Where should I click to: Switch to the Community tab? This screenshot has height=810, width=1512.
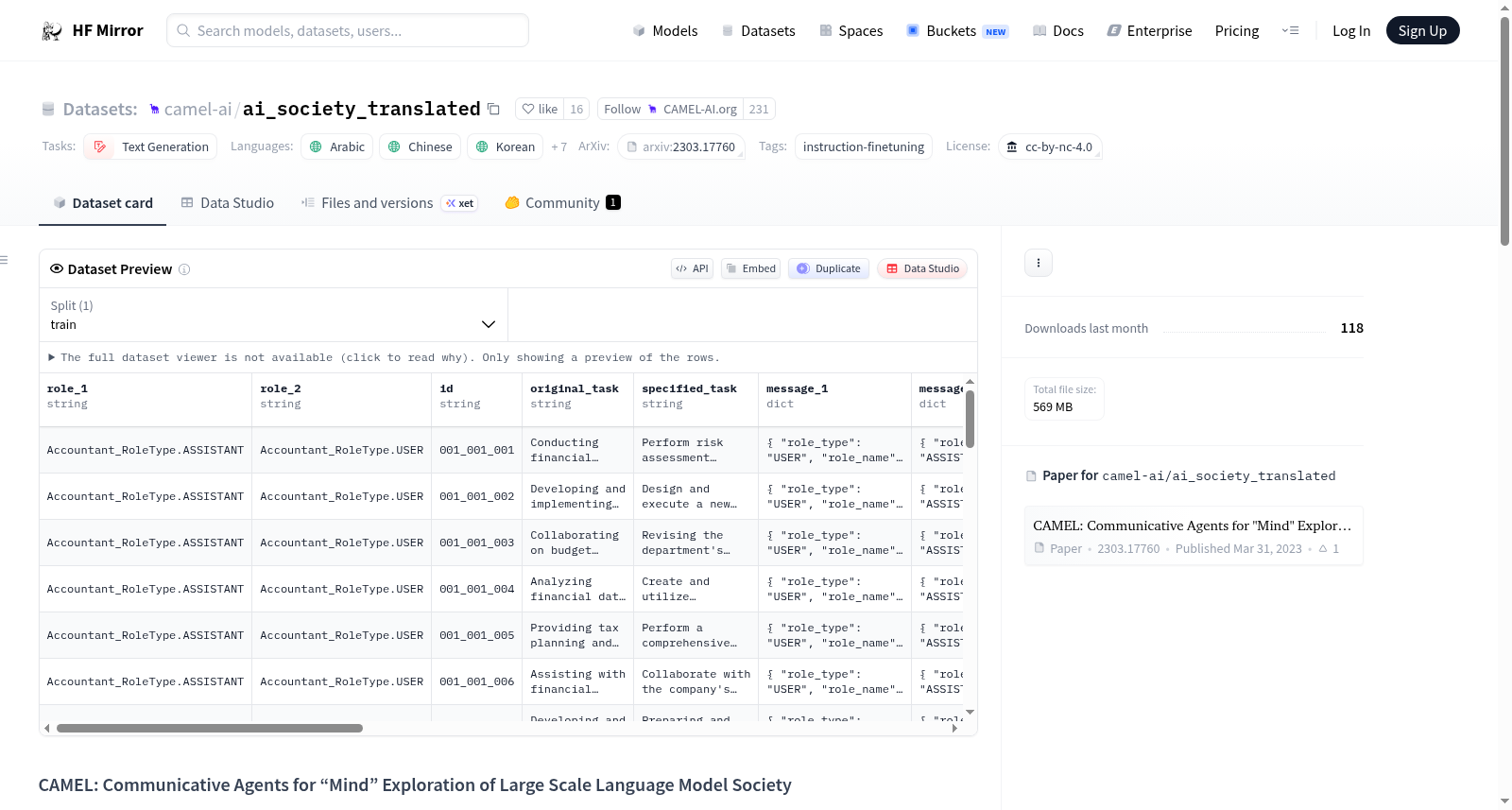(x=562, y=202)
